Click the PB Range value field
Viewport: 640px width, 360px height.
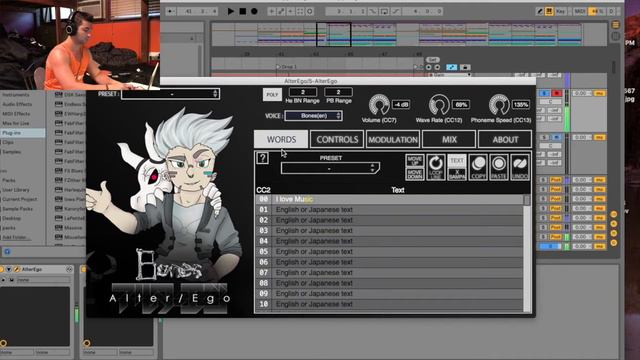coord(338,92)
